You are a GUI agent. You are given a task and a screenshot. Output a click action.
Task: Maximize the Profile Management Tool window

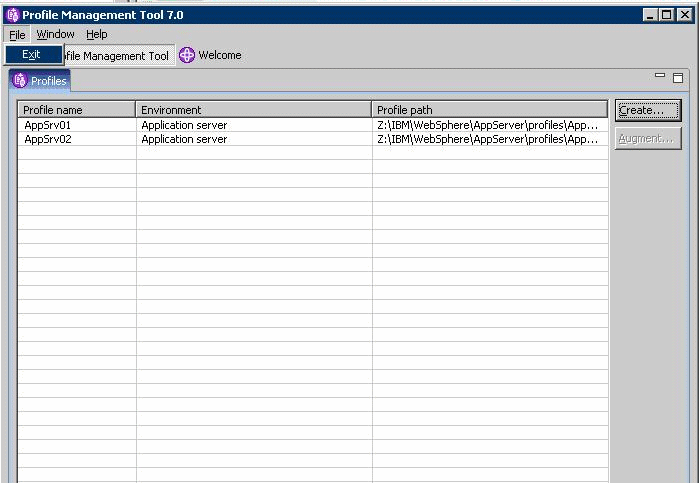(x=668, y=15)
